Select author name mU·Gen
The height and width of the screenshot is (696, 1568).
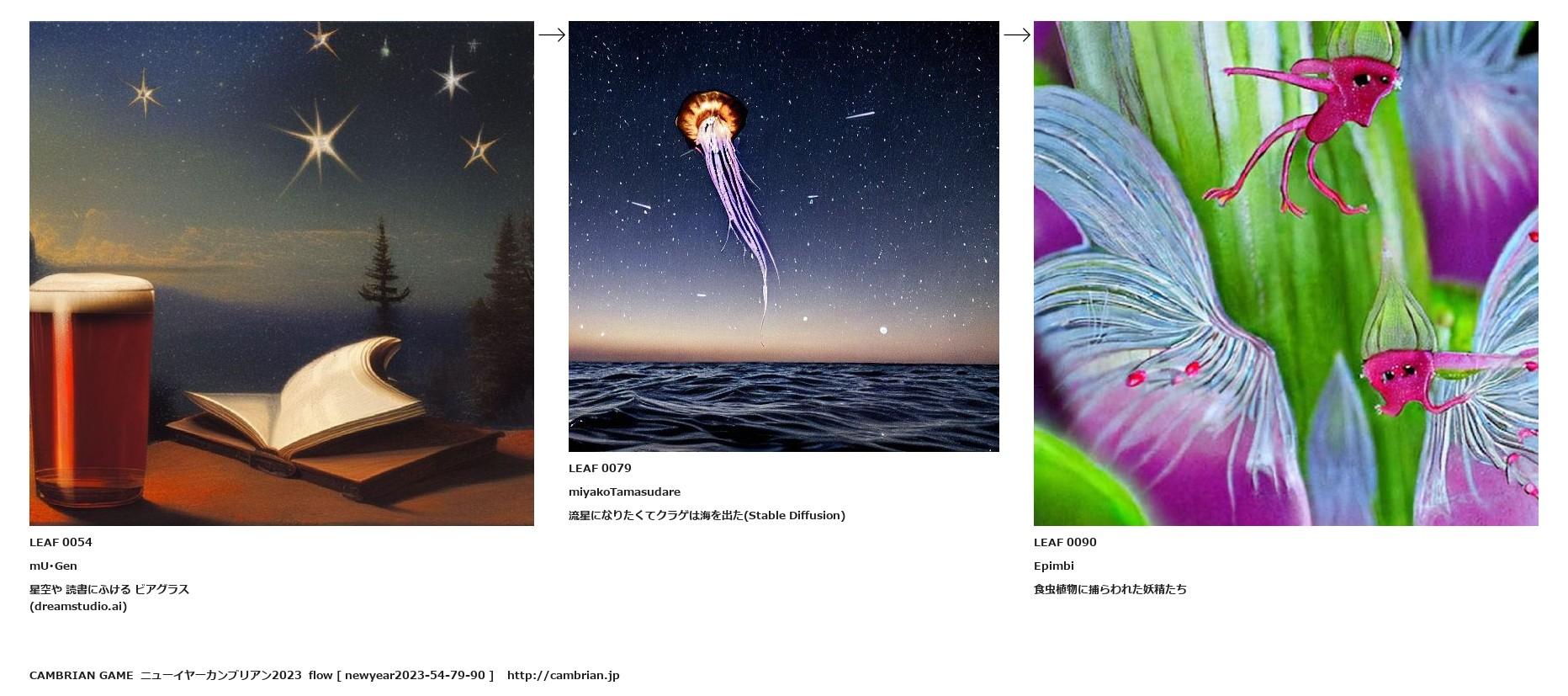[53, 566]
